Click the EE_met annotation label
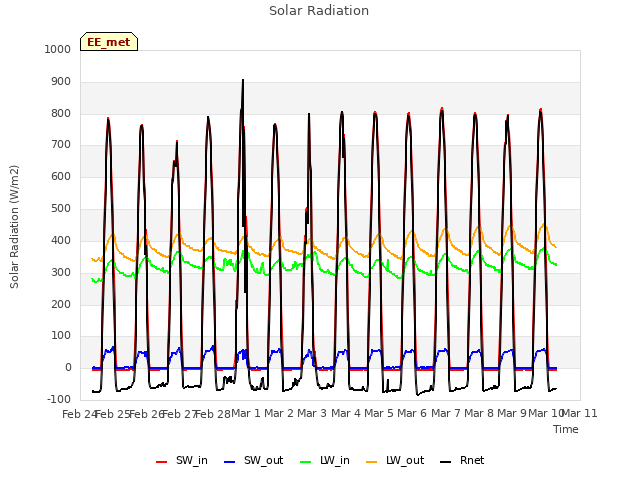This screenshot has height=480, width=640. coord(109,42)
